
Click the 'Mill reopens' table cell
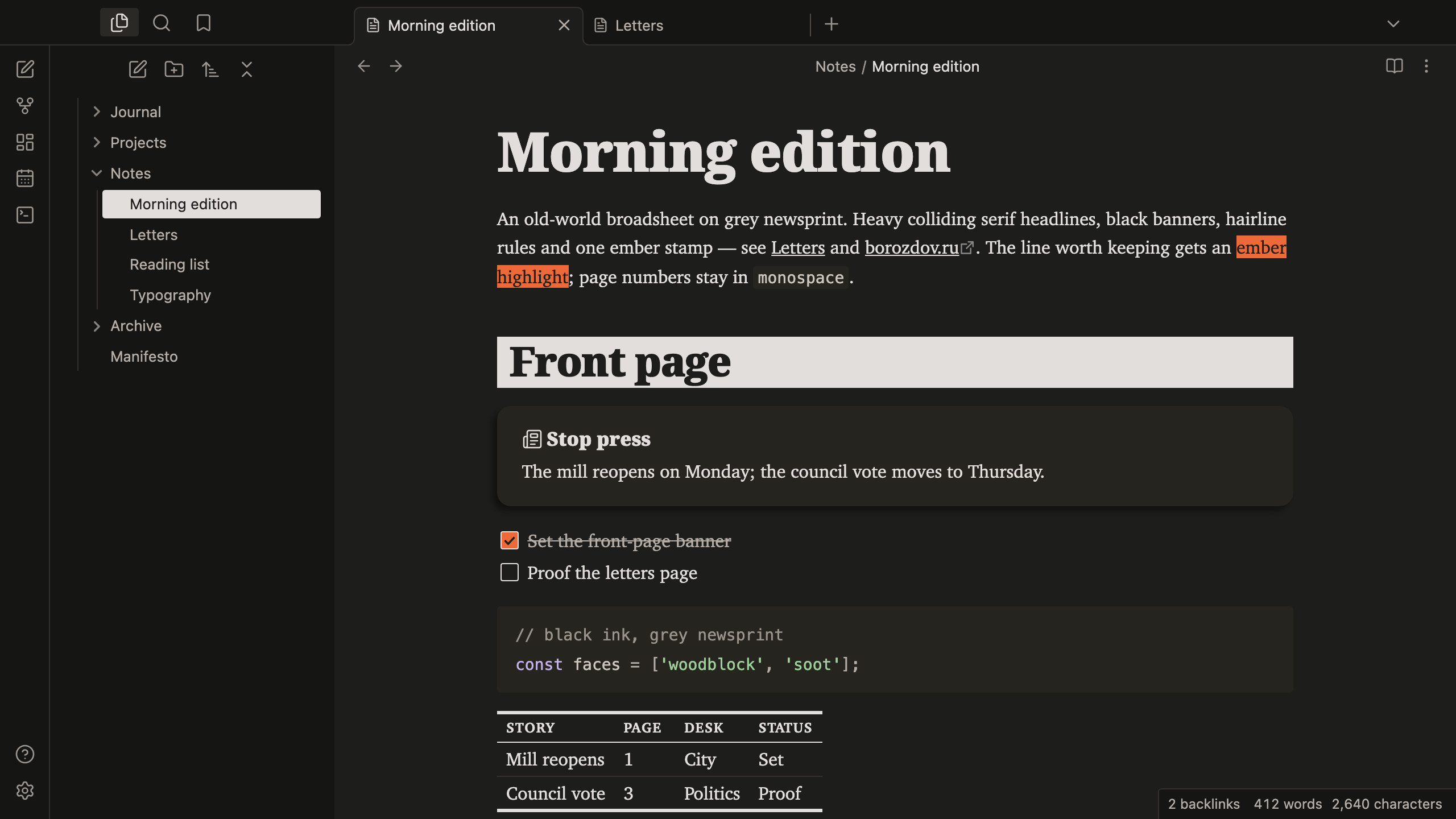click(x=555, y=759)
